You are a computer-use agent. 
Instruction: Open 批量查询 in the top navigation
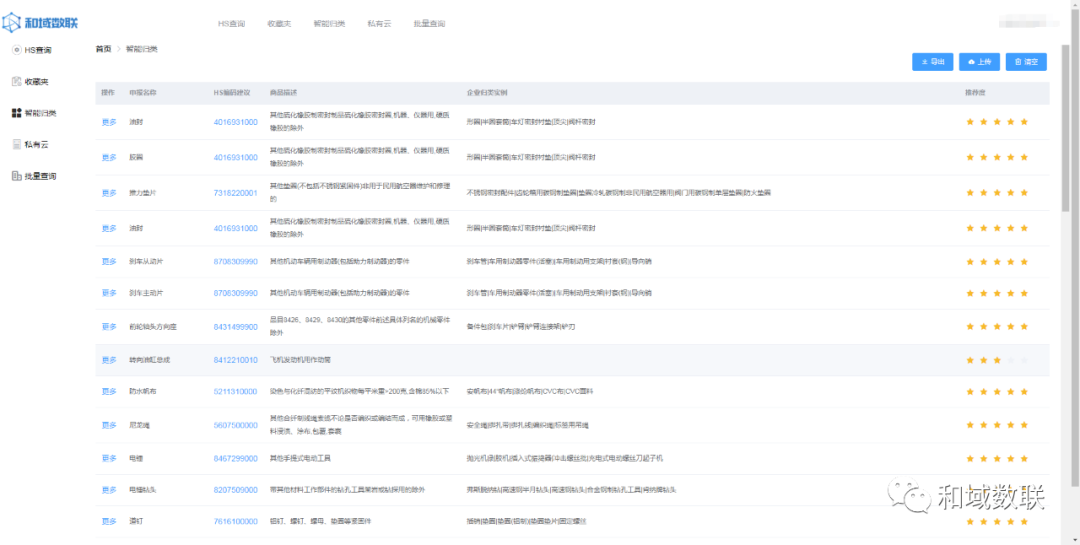pyautogui.click(x=429, y=23)
